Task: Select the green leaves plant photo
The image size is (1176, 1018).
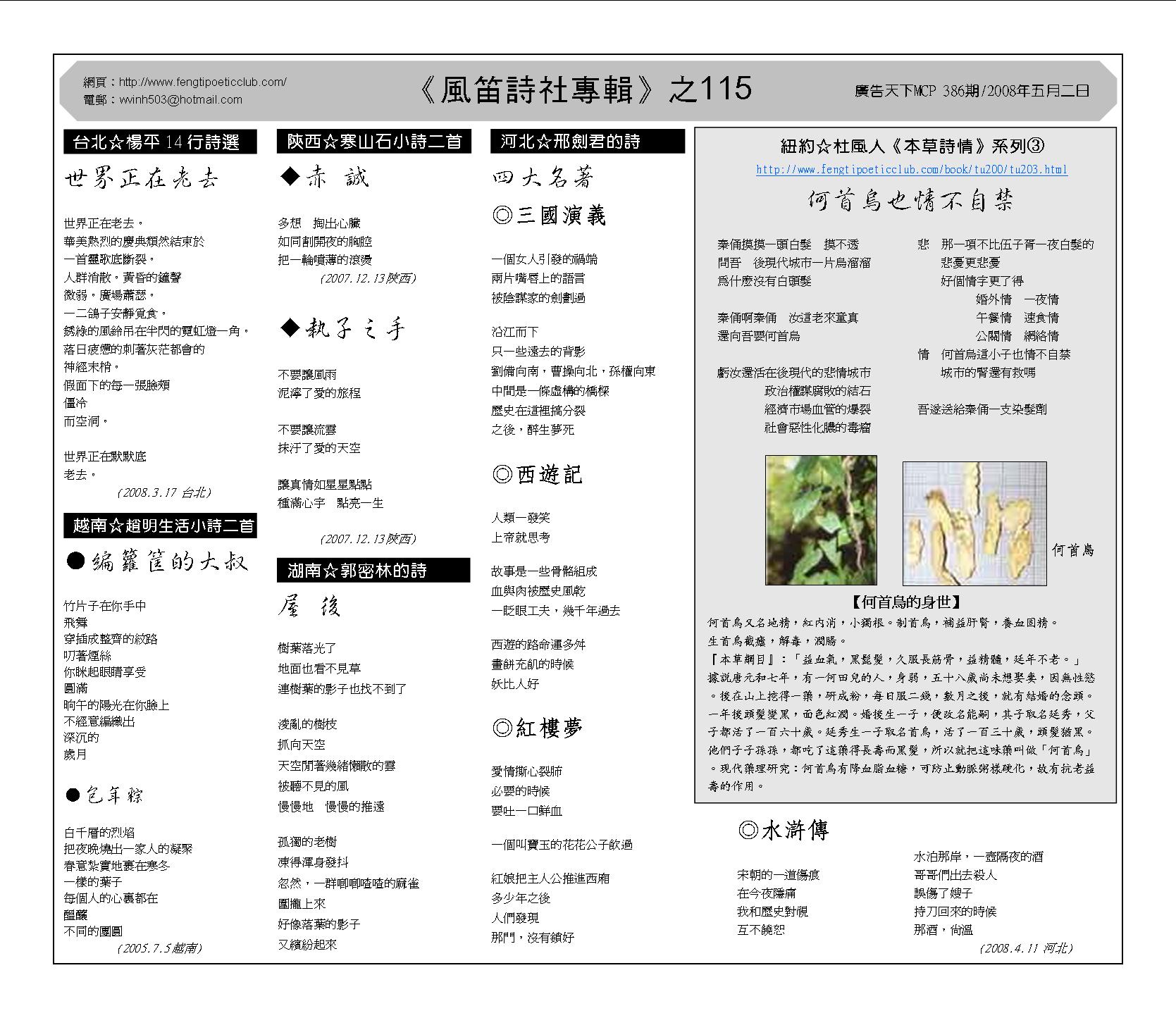Action: (x=821, y=520)
